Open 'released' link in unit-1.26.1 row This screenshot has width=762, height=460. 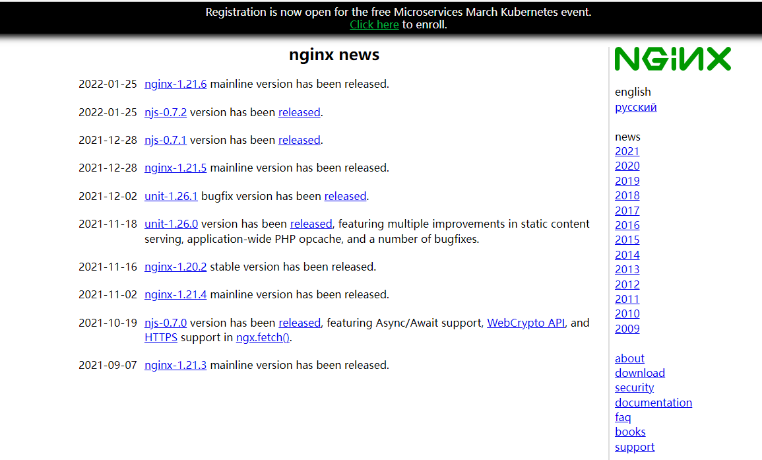click(x=346, y=196)
